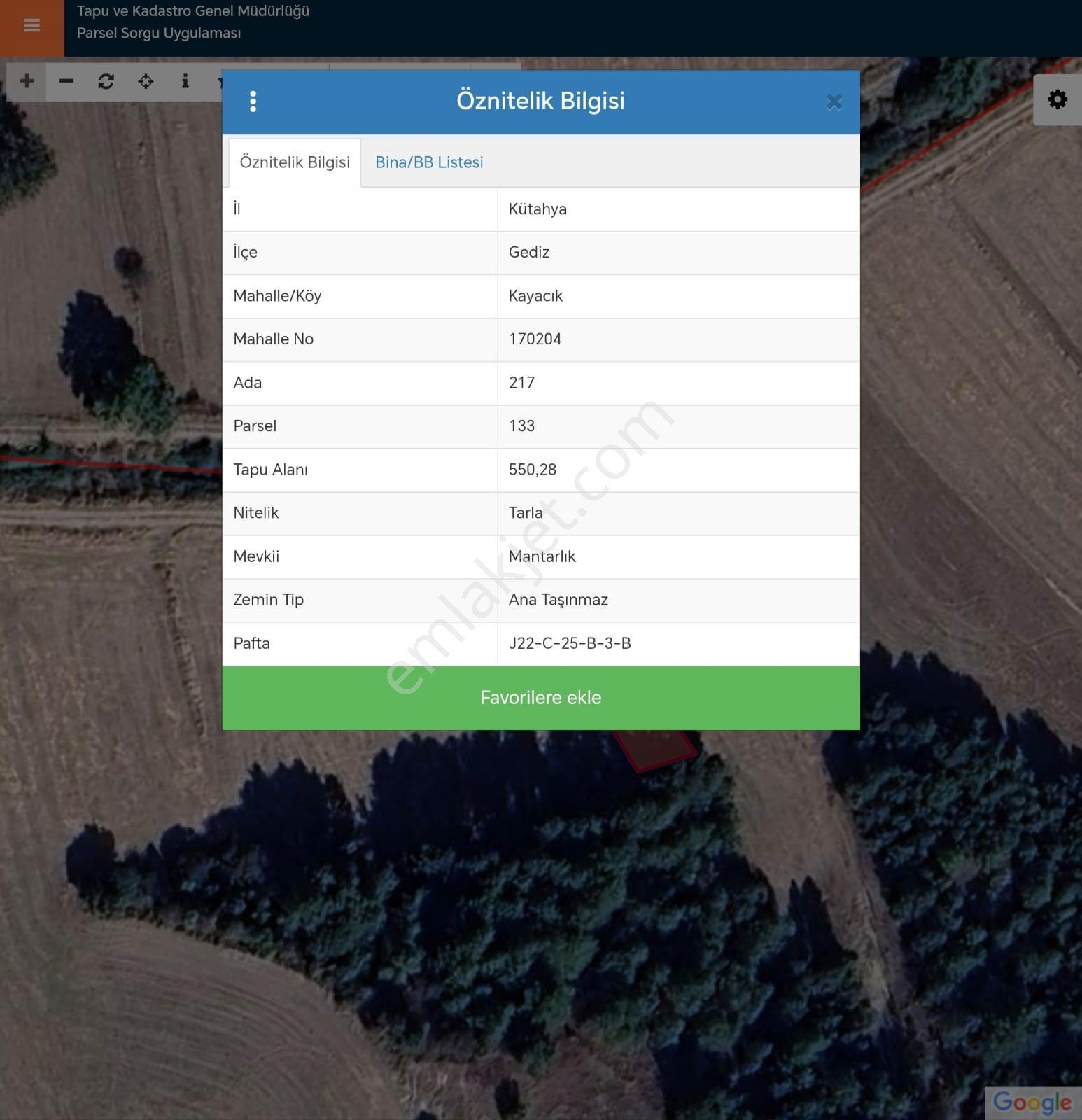Select the Kütahya province value
Viewport: 1082px width, 1120px height.
(x=538, y=209)
